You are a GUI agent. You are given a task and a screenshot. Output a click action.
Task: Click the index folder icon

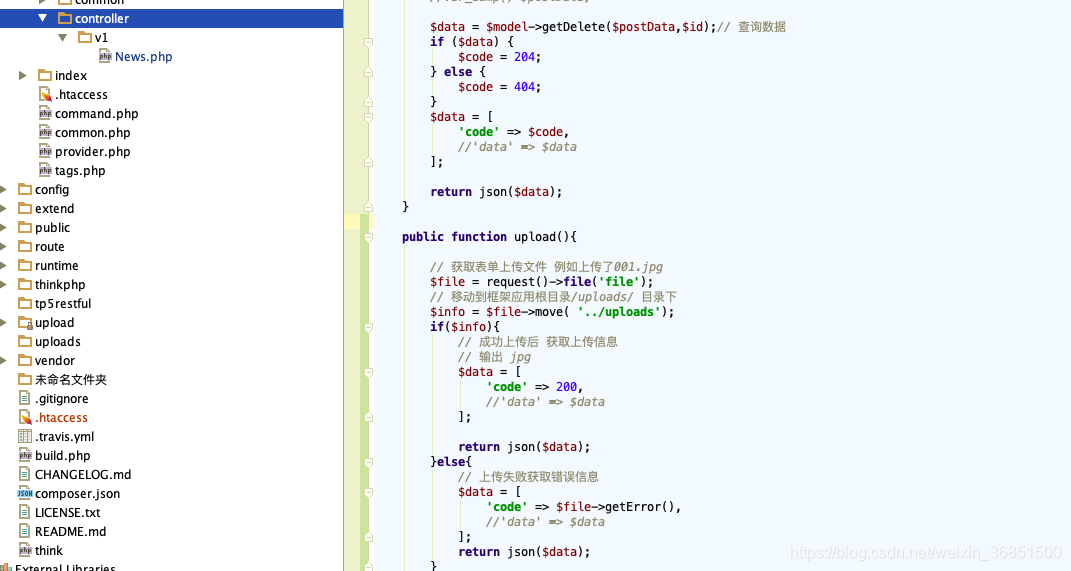45,75
